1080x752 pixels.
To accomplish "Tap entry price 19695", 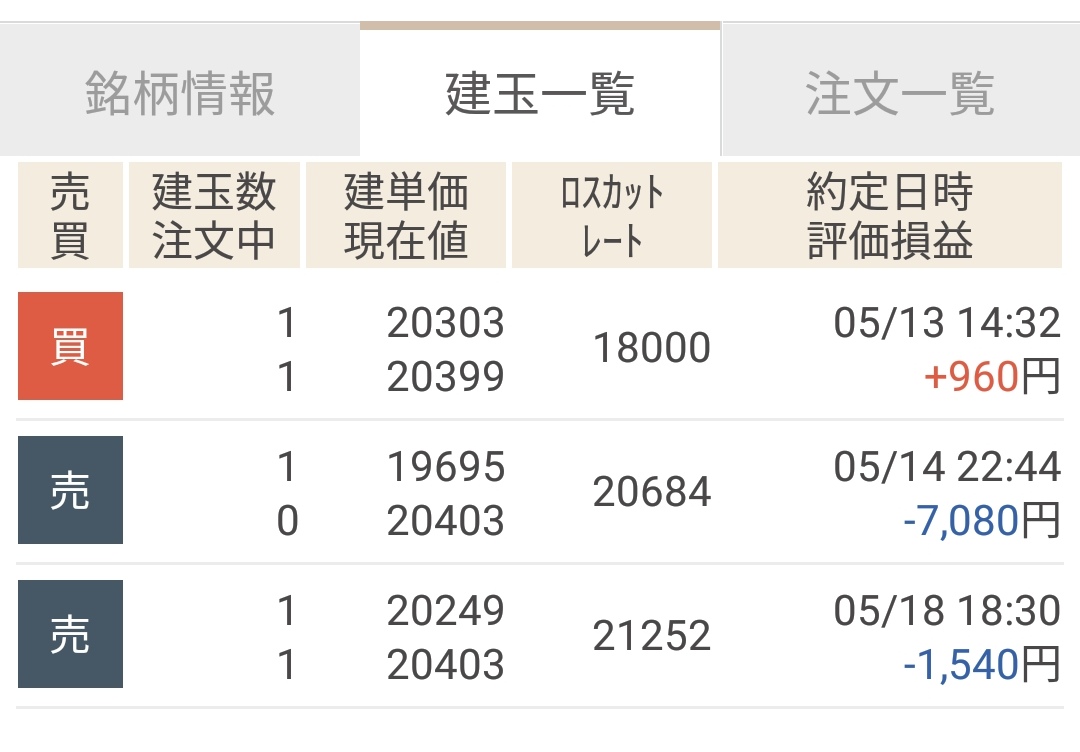I will click(446, 467).
